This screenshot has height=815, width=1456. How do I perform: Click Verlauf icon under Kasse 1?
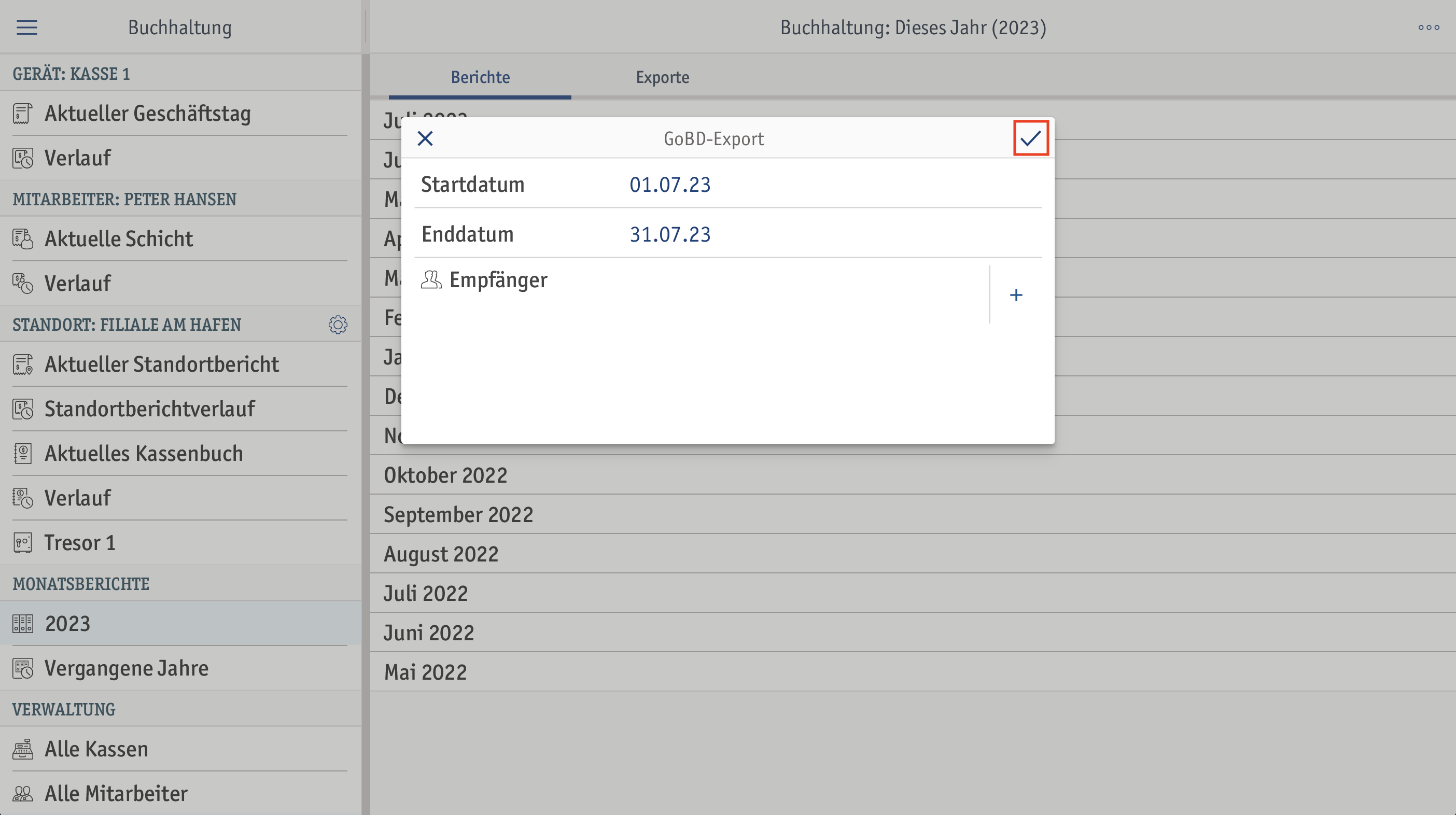23,158
